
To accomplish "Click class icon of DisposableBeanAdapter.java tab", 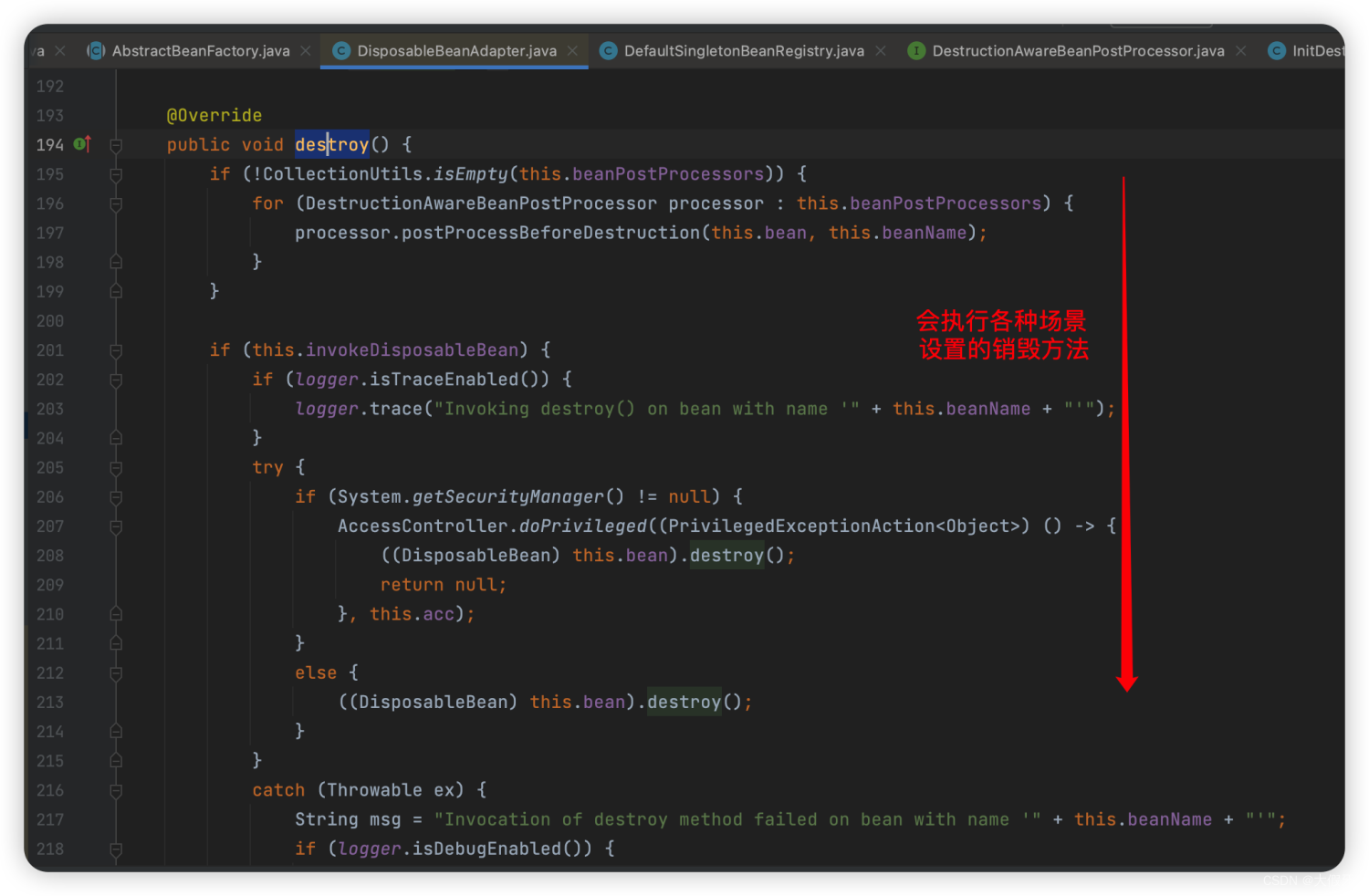I will 341,51.
